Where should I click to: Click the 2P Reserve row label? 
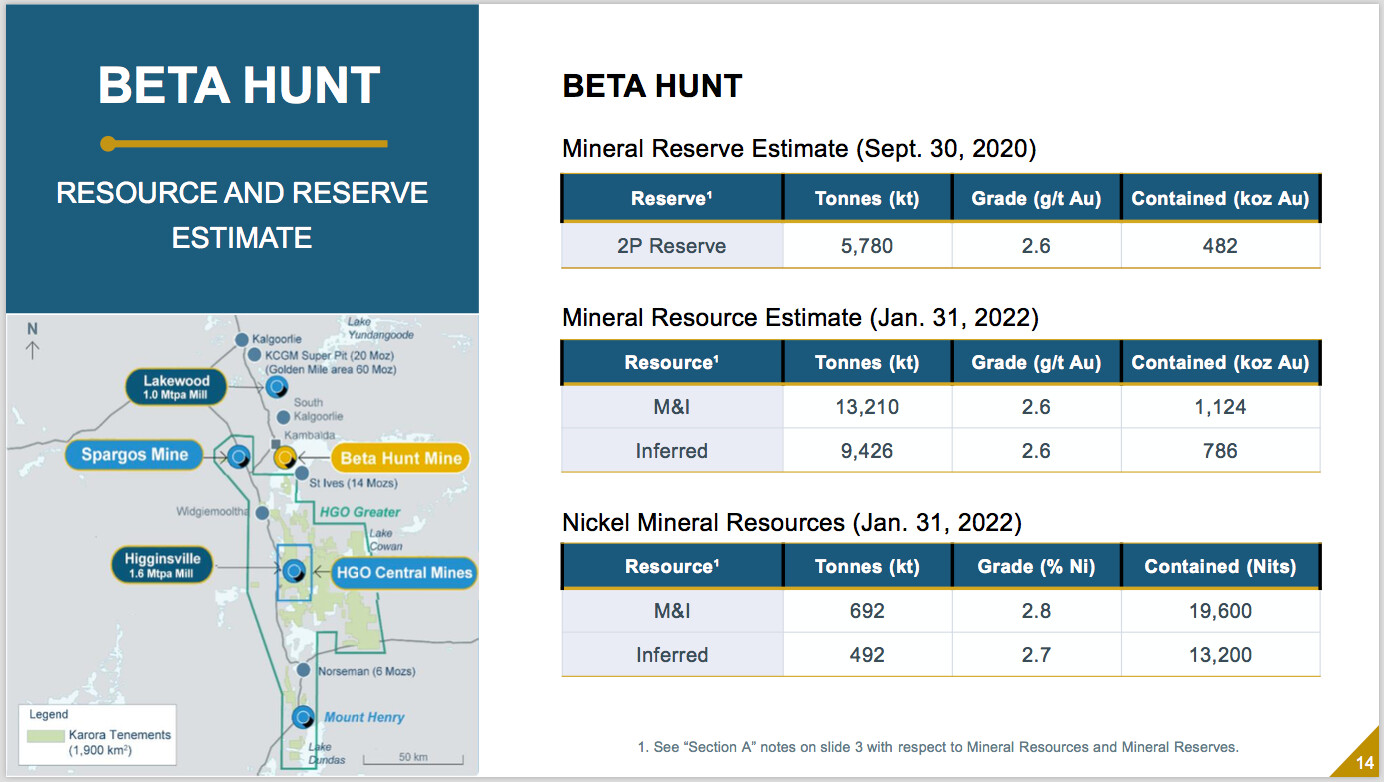click(x=672, y=246)
